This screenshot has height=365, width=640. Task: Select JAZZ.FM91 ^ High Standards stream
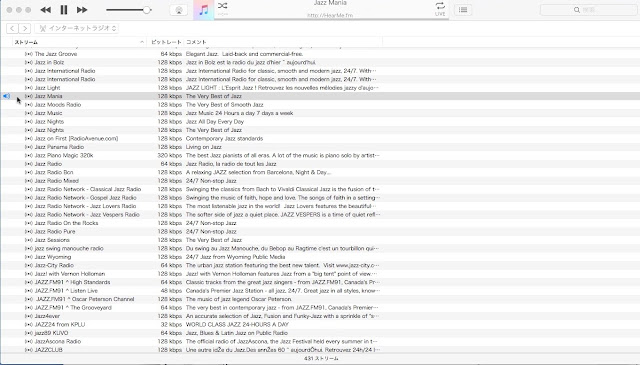tap(72, 282)
